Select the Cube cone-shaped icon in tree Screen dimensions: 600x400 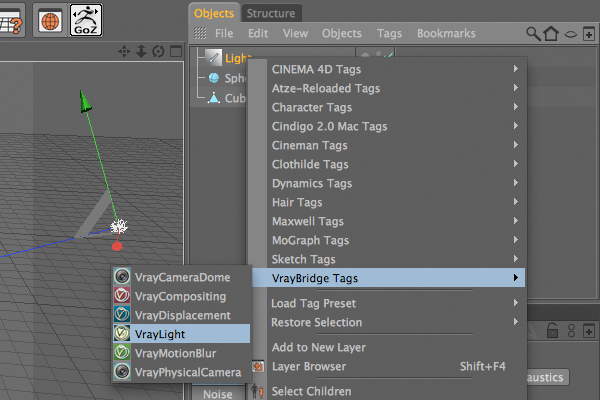pyautogui.click(x=214, y=98)
